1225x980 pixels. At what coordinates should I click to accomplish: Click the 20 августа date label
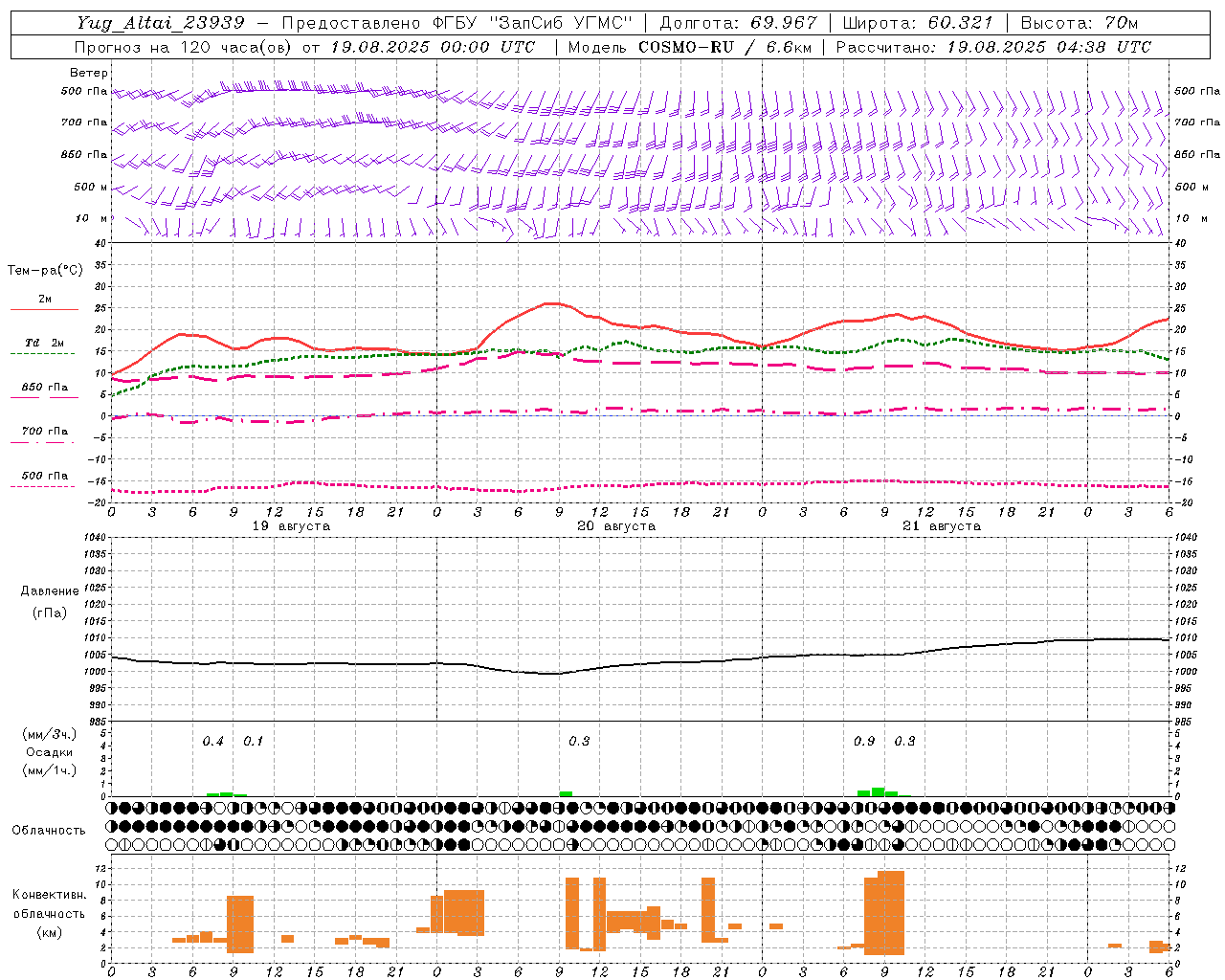click(616, 526)
